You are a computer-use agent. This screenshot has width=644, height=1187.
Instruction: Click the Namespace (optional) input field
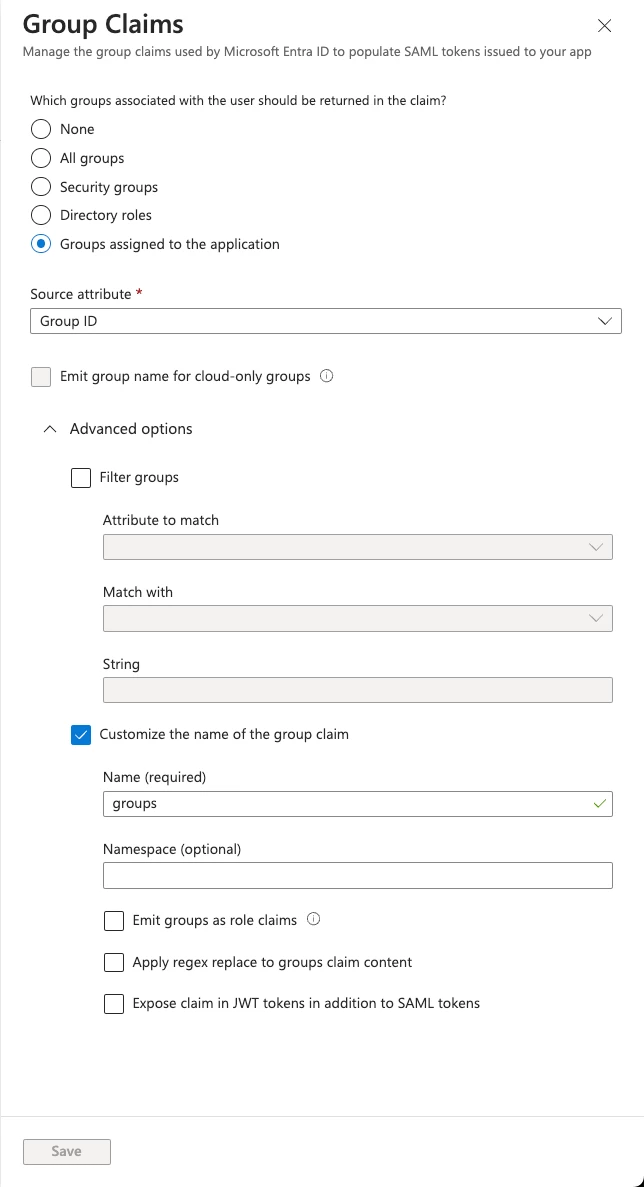click(x=357, y=876)
